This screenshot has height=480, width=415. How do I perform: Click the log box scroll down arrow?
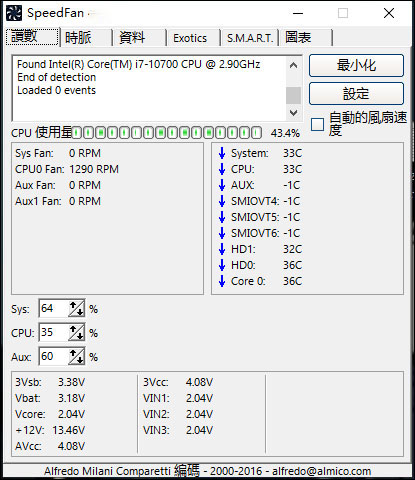(x=293, y=113)
